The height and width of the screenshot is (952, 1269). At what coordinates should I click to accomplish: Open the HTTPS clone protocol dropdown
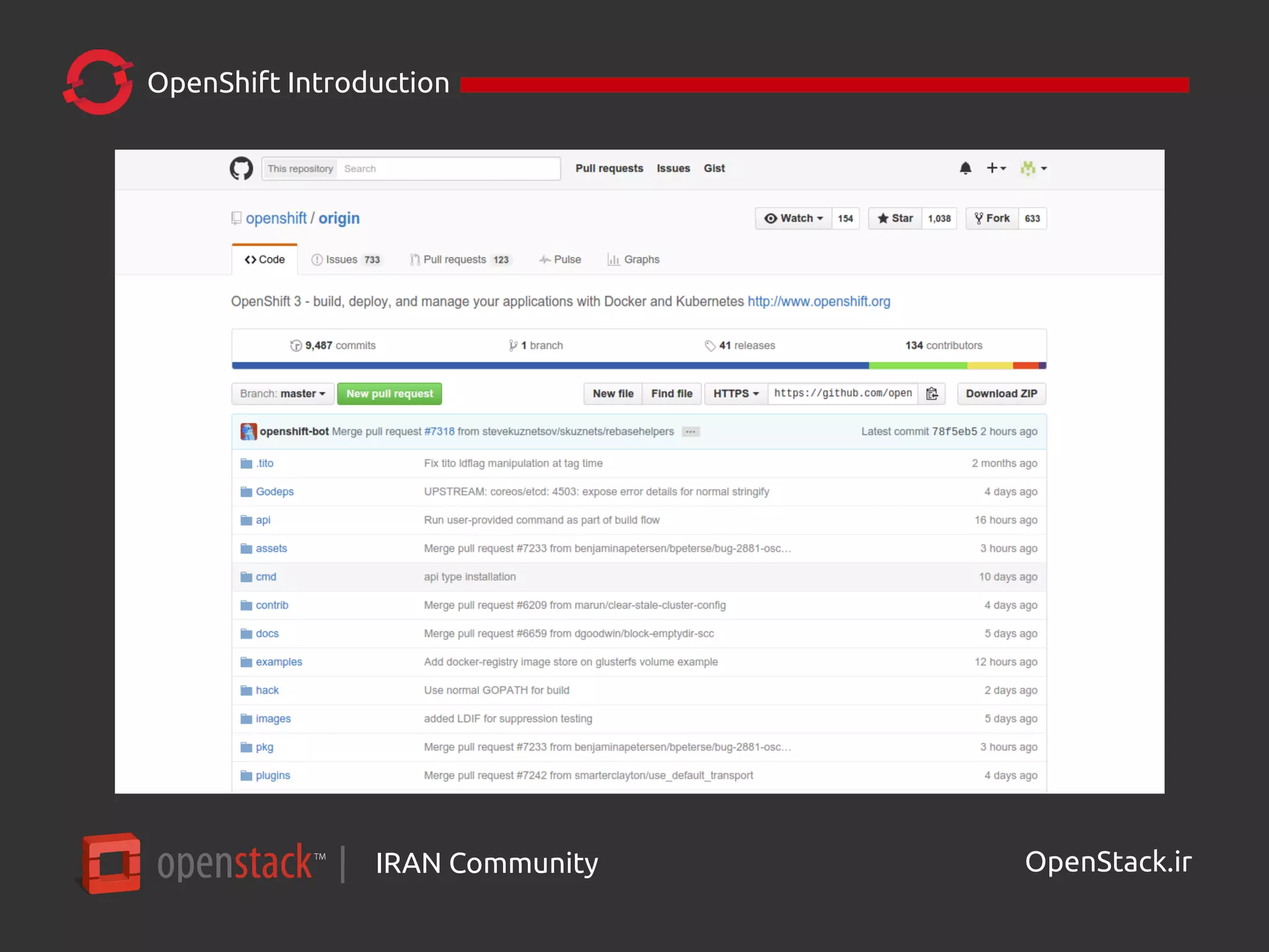coord(736,394)
